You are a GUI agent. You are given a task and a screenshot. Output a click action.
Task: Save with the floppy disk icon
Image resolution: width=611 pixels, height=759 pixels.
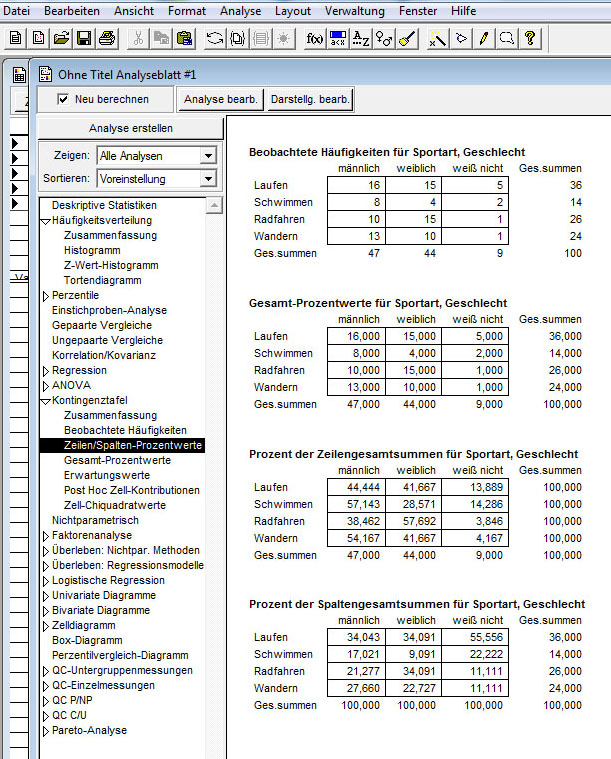pyautogui.click(x=84, y=38)
